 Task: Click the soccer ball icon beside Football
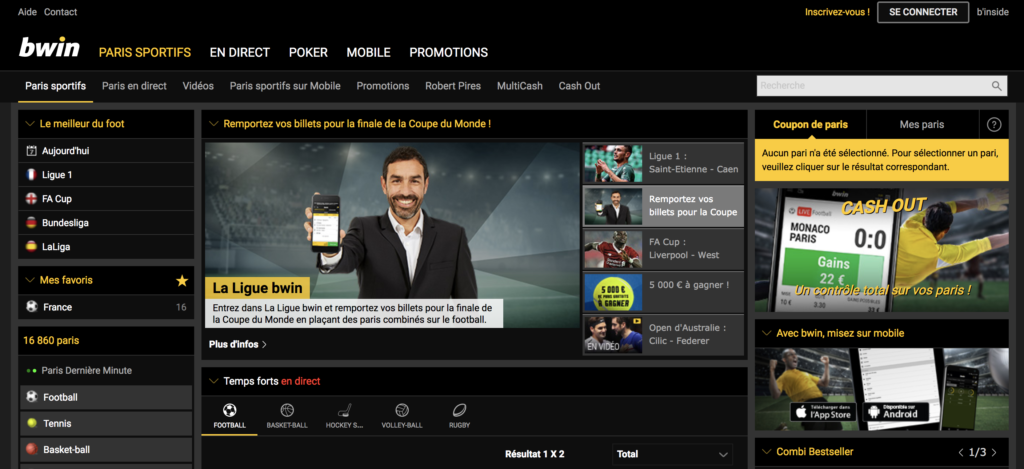[x=31, y=396]
